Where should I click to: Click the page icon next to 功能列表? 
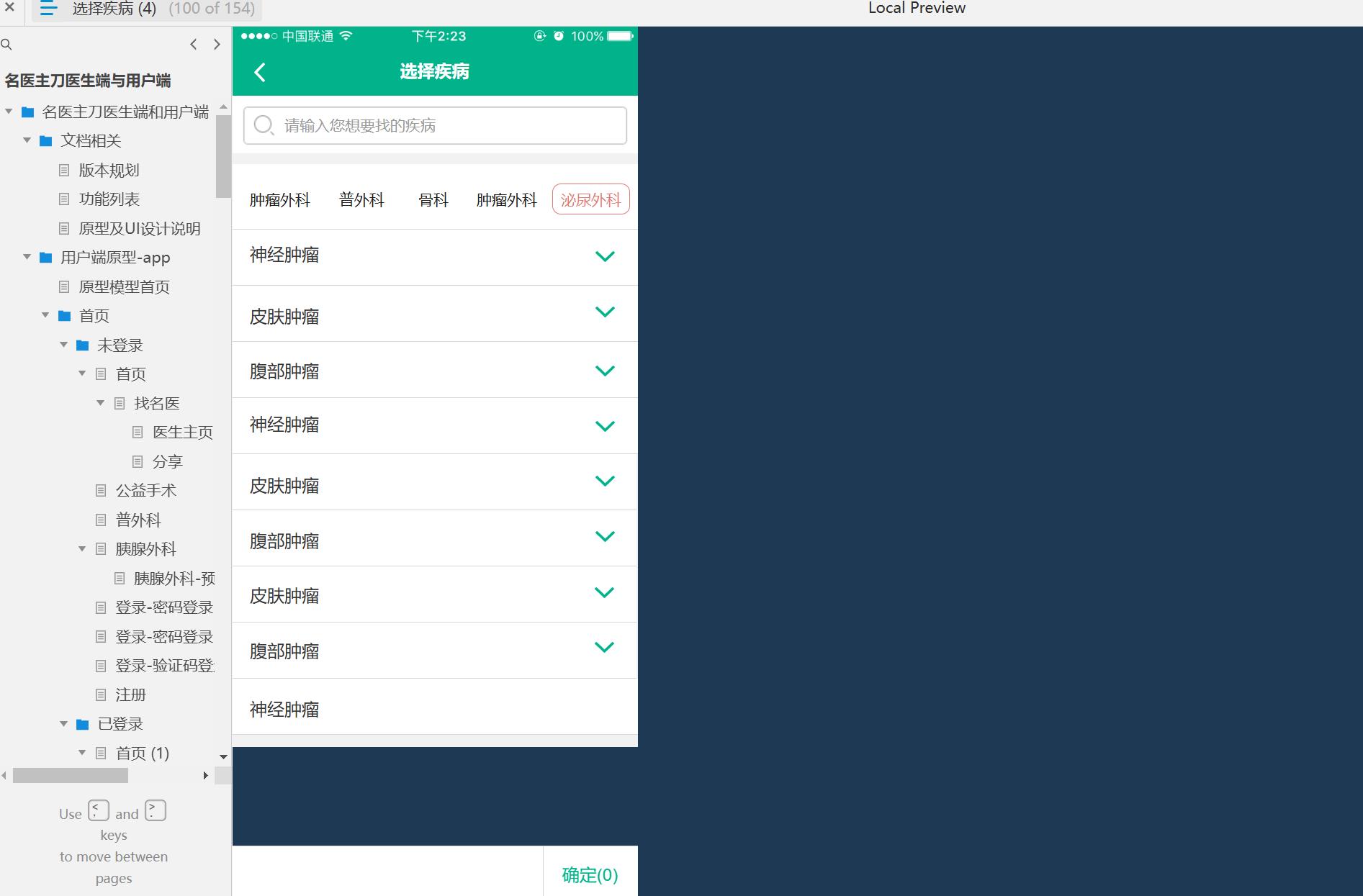tap(64, 199)
